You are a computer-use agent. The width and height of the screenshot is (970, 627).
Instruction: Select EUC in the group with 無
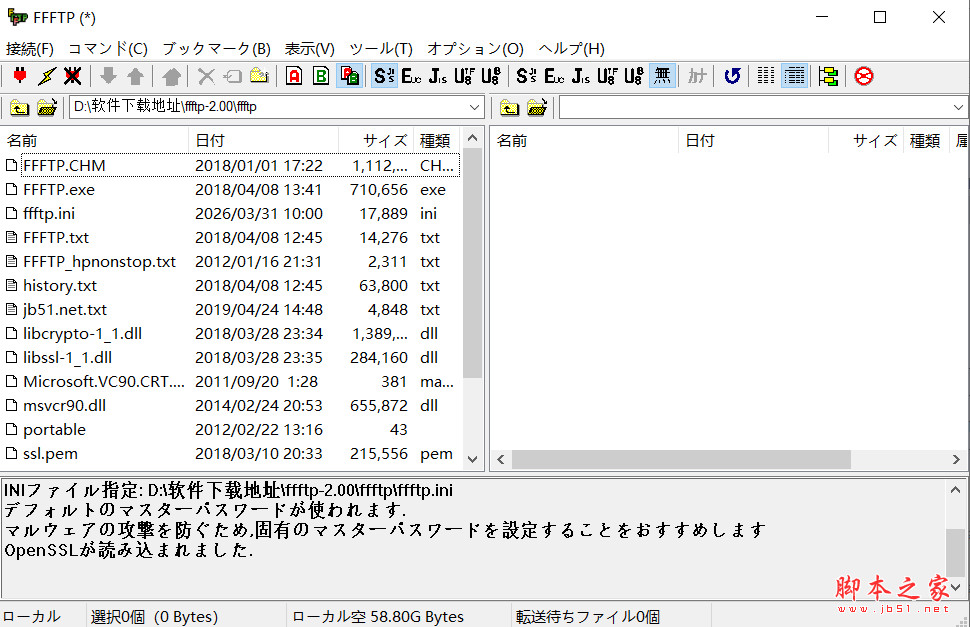click(554, 76)
